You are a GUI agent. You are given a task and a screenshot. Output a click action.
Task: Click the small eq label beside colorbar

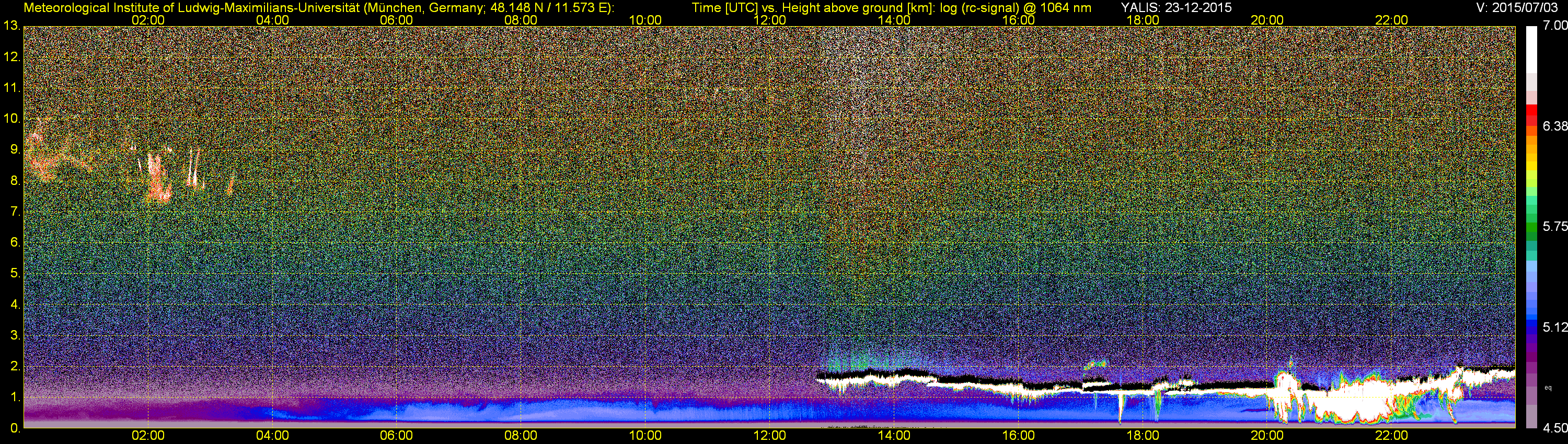point(1548,387)
